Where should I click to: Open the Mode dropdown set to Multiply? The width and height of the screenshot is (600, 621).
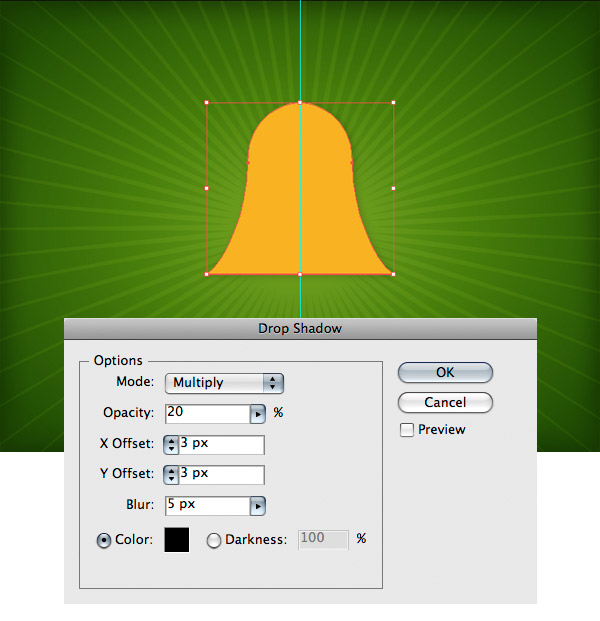click(x=224, y=383)
